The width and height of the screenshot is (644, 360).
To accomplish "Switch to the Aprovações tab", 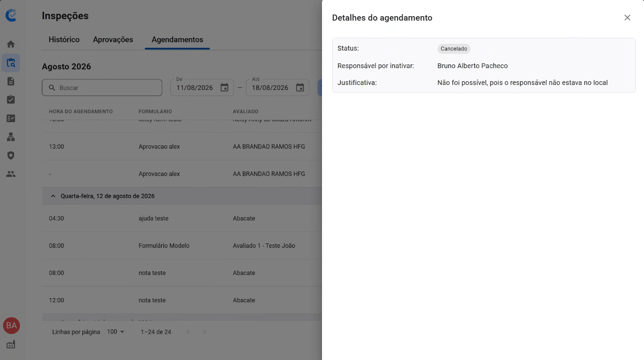I will click(113, 39).
